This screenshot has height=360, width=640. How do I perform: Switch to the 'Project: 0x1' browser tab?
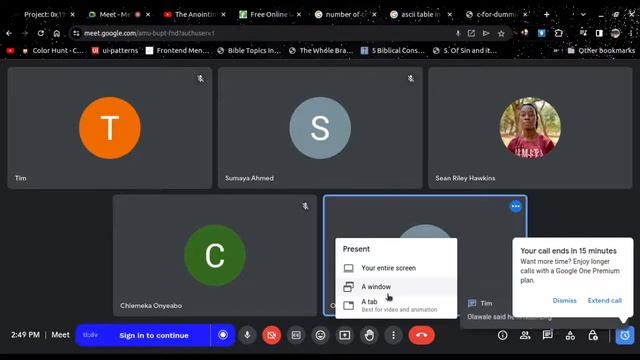(45, 14)
